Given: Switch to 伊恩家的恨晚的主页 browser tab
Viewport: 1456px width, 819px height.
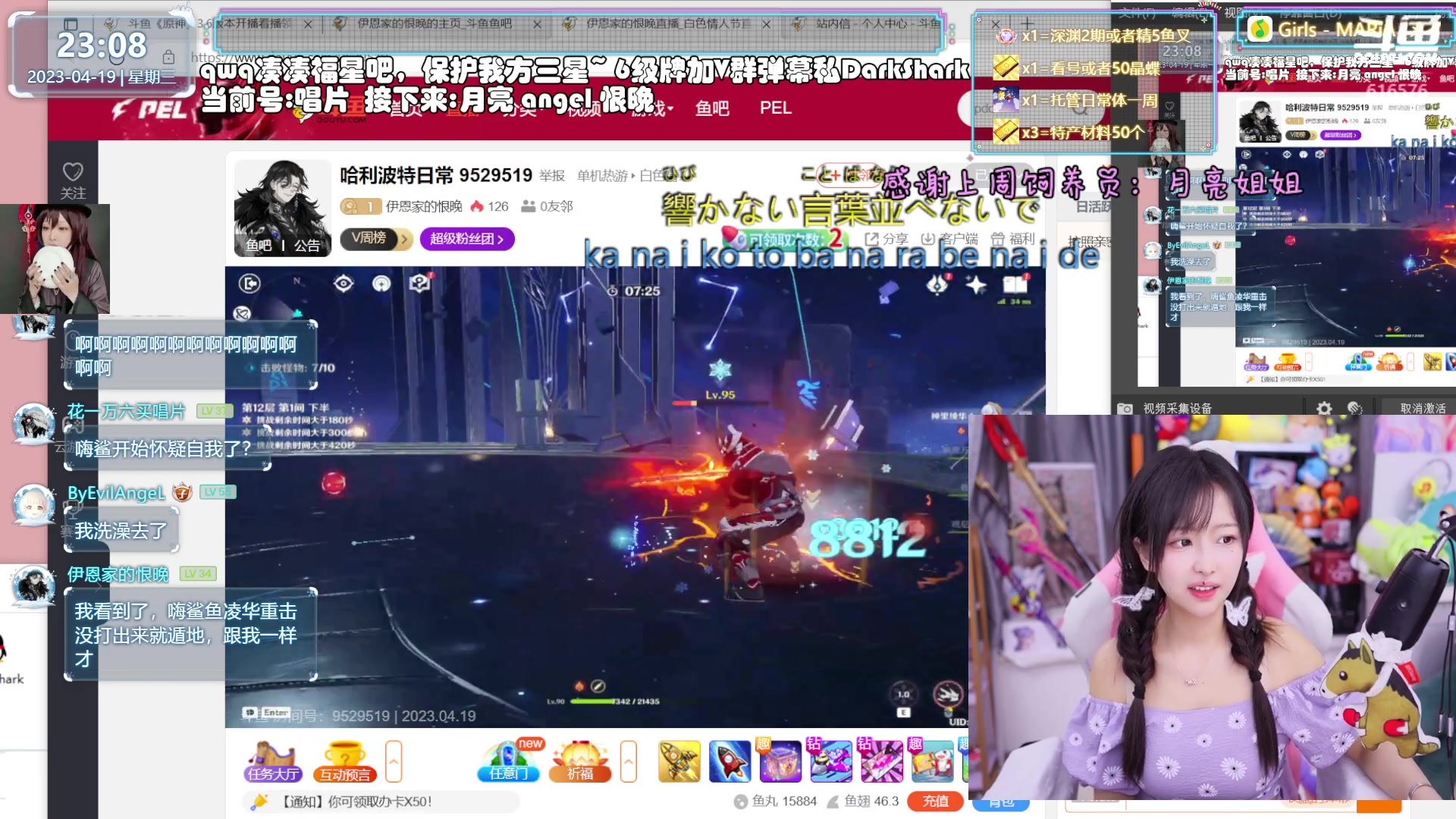Looking at the screenshot, I should point(434,24).
